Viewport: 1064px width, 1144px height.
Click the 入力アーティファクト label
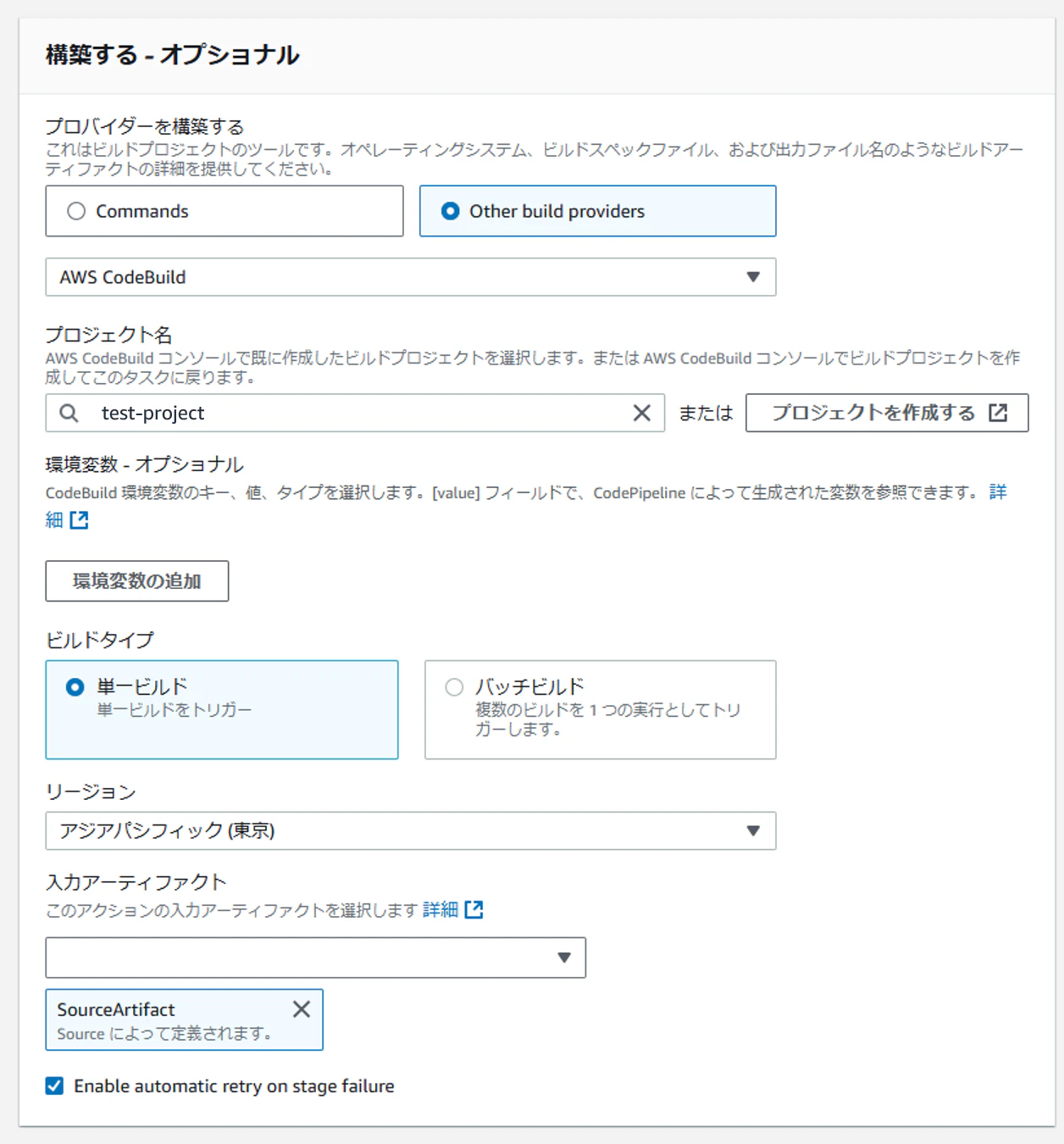[x=136, y=882]
